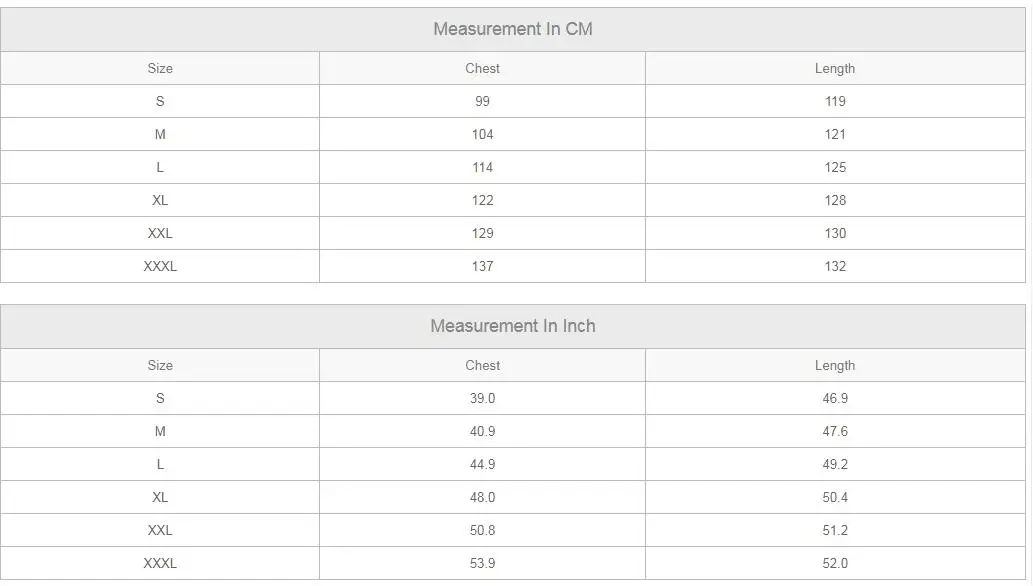Viewport: 1033px width, 586px height.
Task: Select chest value 122 in the XL row
Action: pyautogui.click(x=482, y=200)
